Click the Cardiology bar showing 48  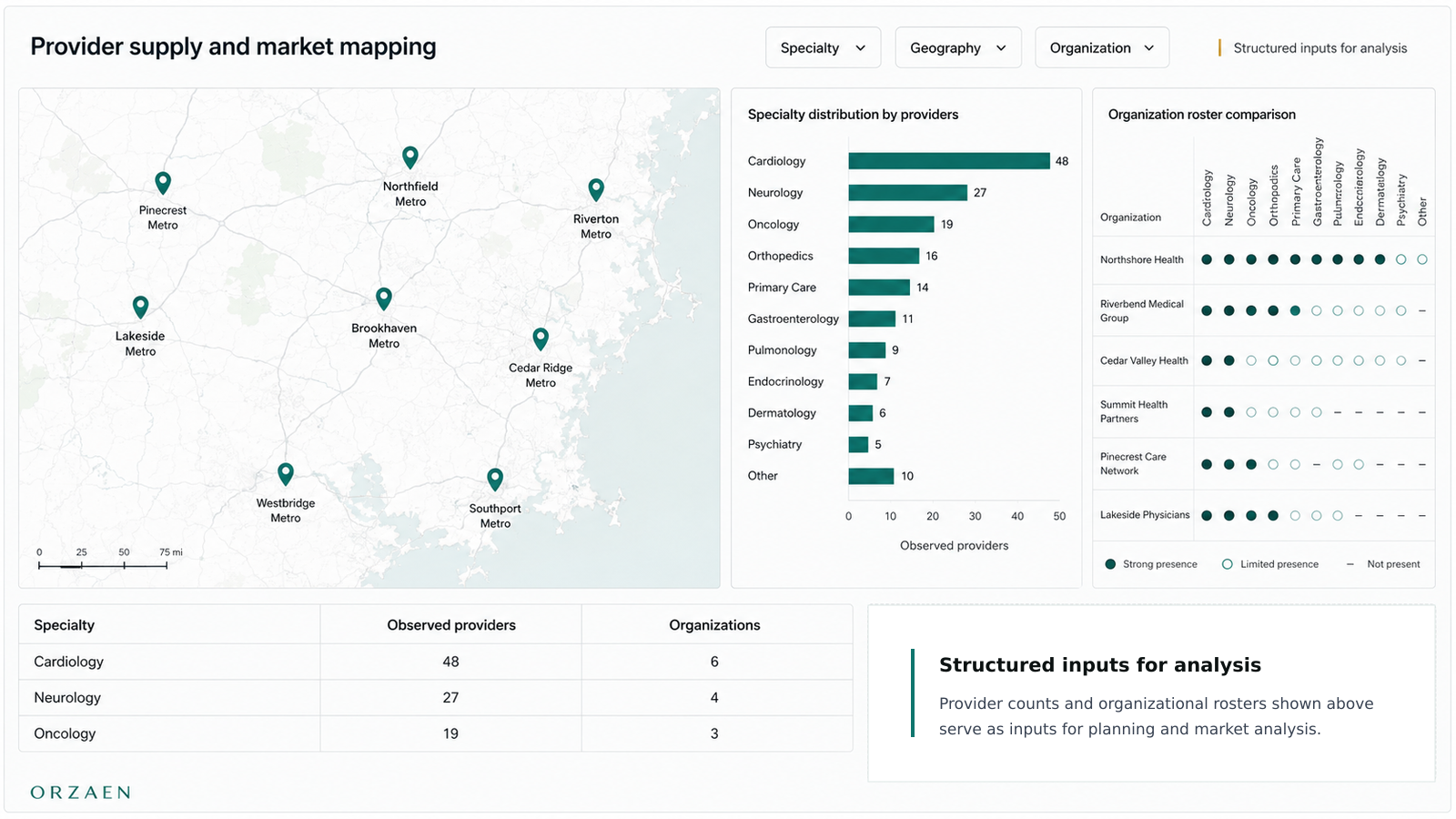pyautogui.click(x=949, y=161)
